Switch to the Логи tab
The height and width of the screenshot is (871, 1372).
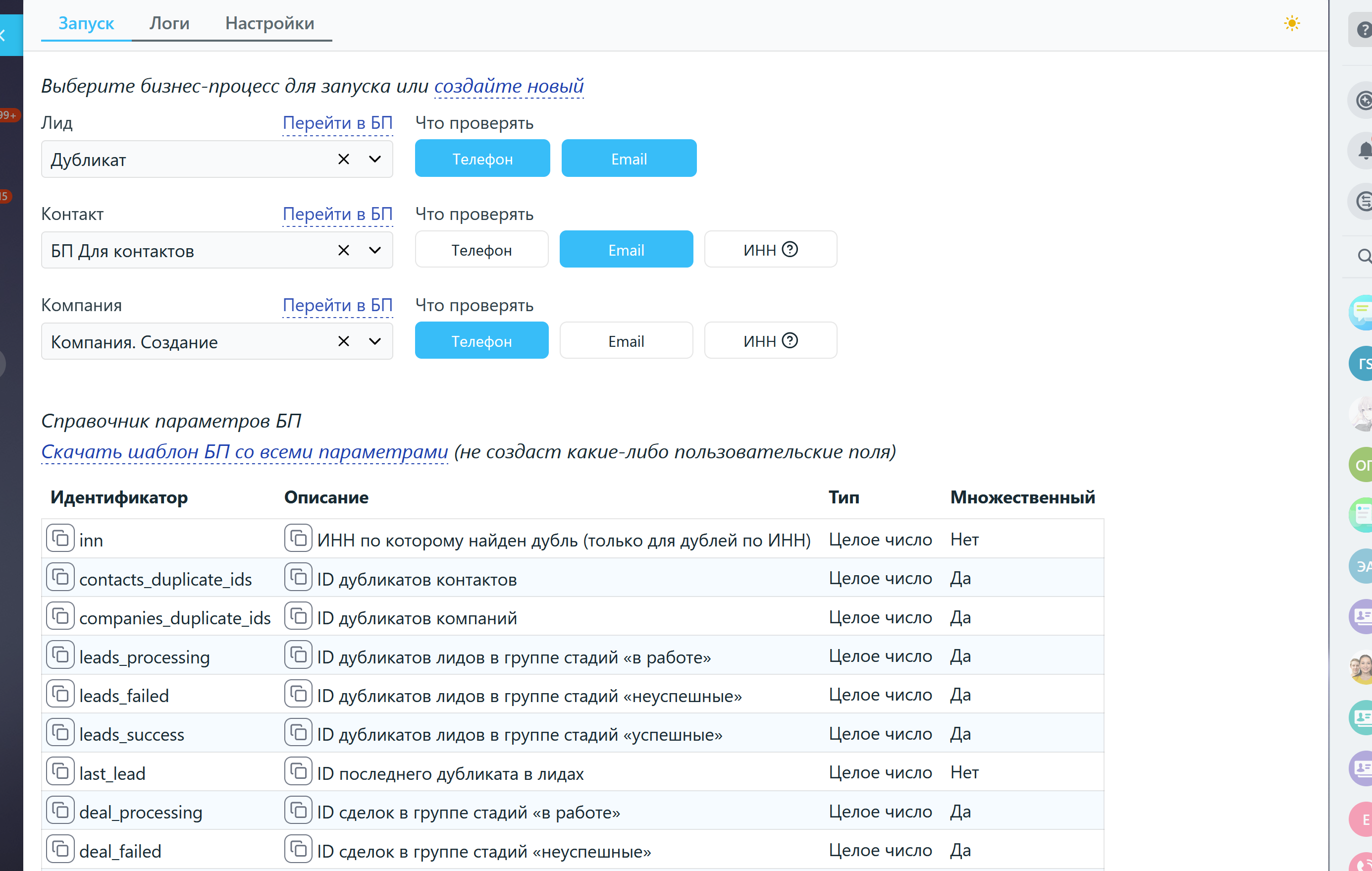(169, 23)
